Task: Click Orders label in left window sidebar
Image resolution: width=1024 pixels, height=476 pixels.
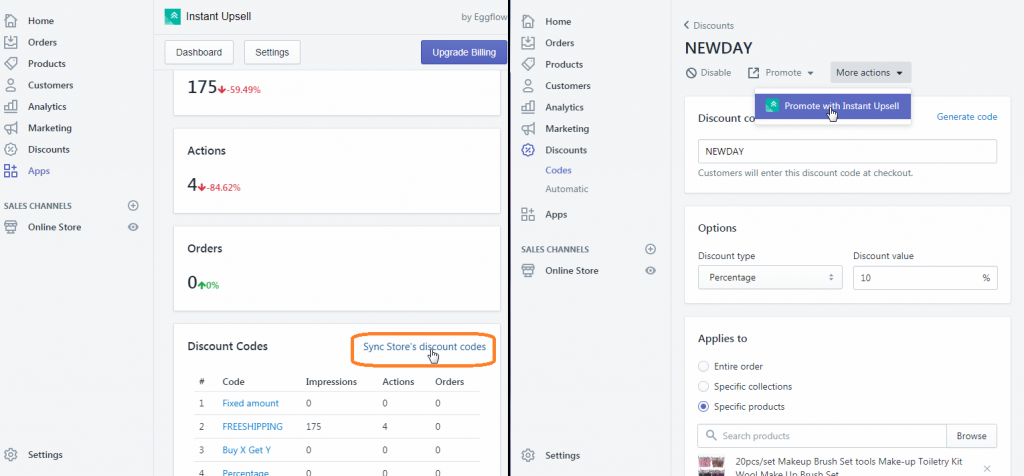Action: click(42, 42)
